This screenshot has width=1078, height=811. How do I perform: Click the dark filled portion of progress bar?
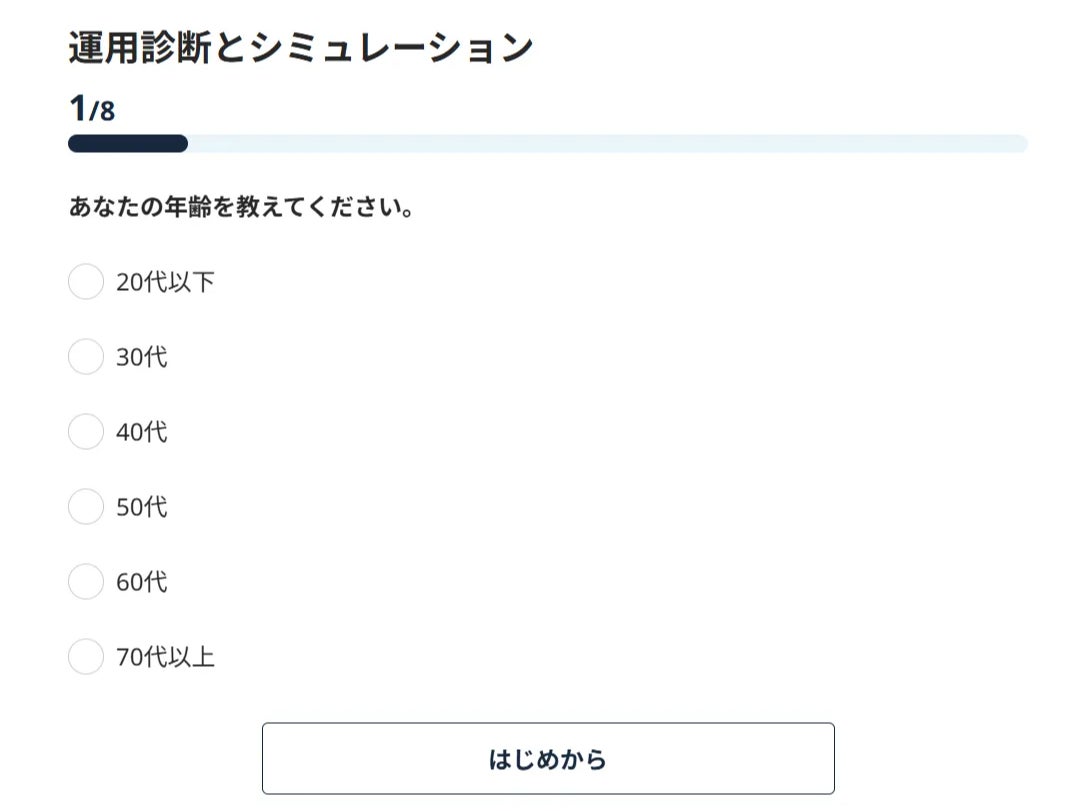coord(128,144)
